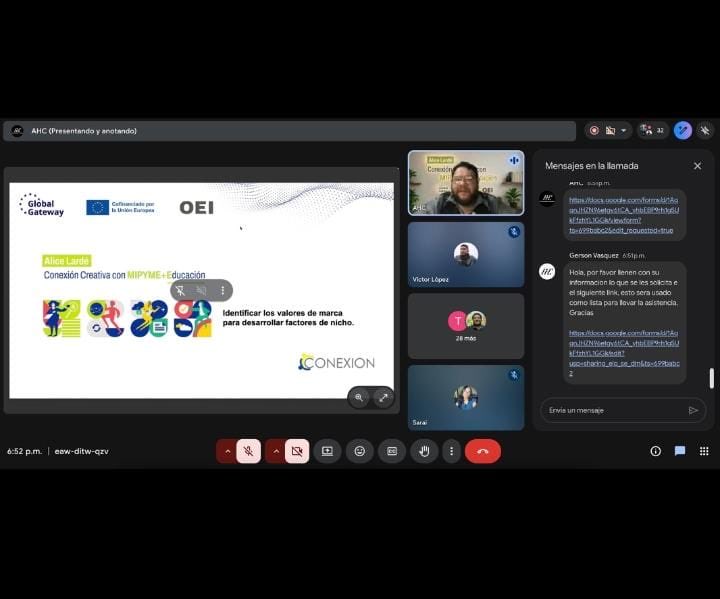Open the participants list showing 32 people
Image resolution: width=720 pixels, height=599 pixels.
tap(652, 131)
